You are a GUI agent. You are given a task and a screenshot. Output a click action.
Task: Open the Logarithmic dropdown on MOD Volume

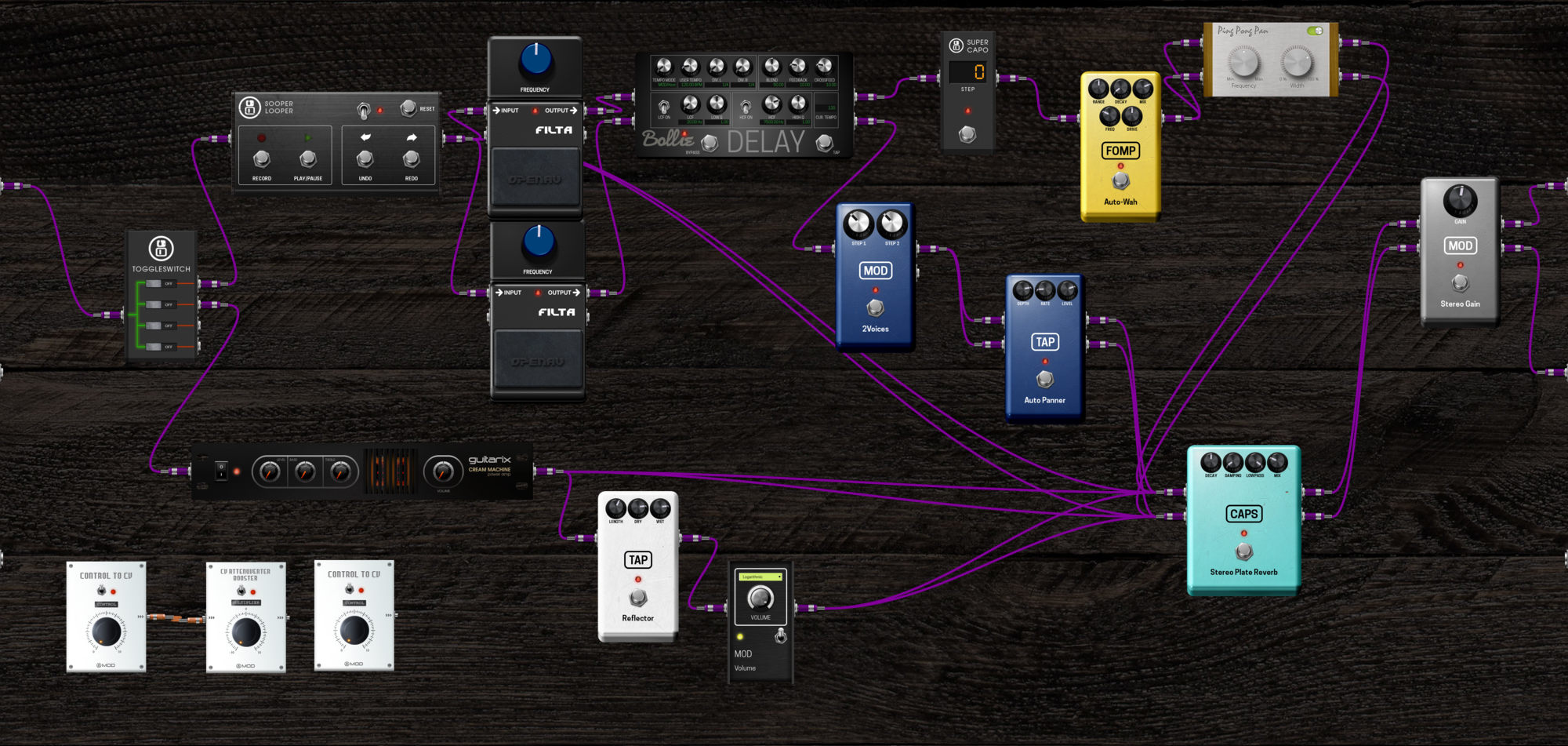click(760, 577)
